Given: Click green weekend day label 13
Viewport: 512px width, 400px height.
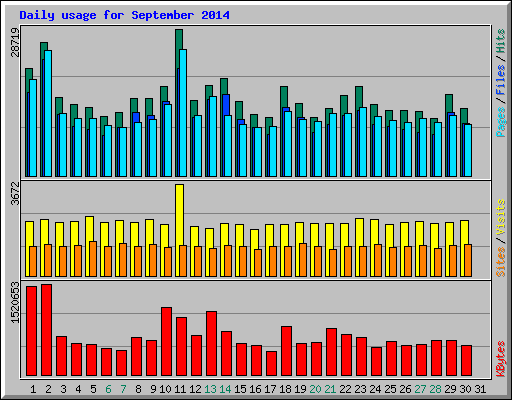Looking at the screenshot, I should pyautogui.click(x=210, y=389).
